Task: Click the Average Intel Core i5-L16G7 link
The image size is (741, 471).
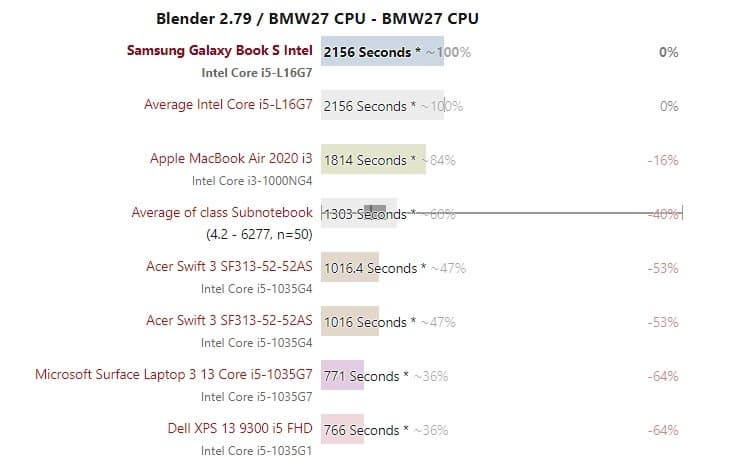Action: pos(228,105)
